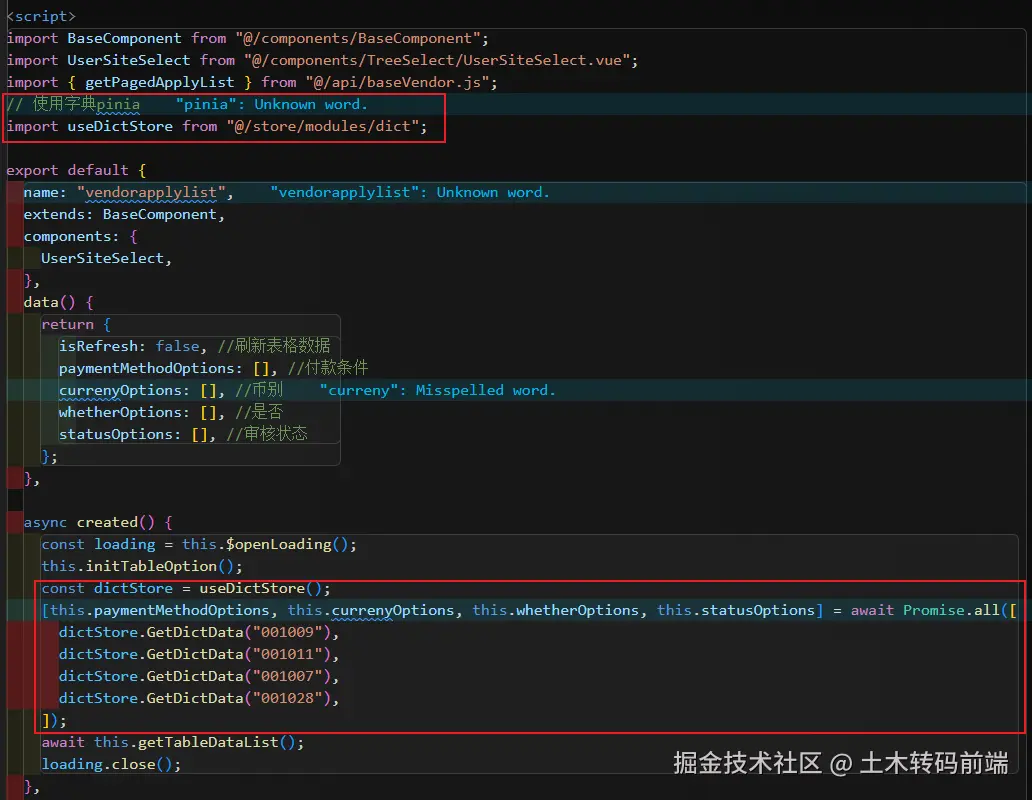Select "paymentMethodOptions: []," in data block

coord(168,368)
